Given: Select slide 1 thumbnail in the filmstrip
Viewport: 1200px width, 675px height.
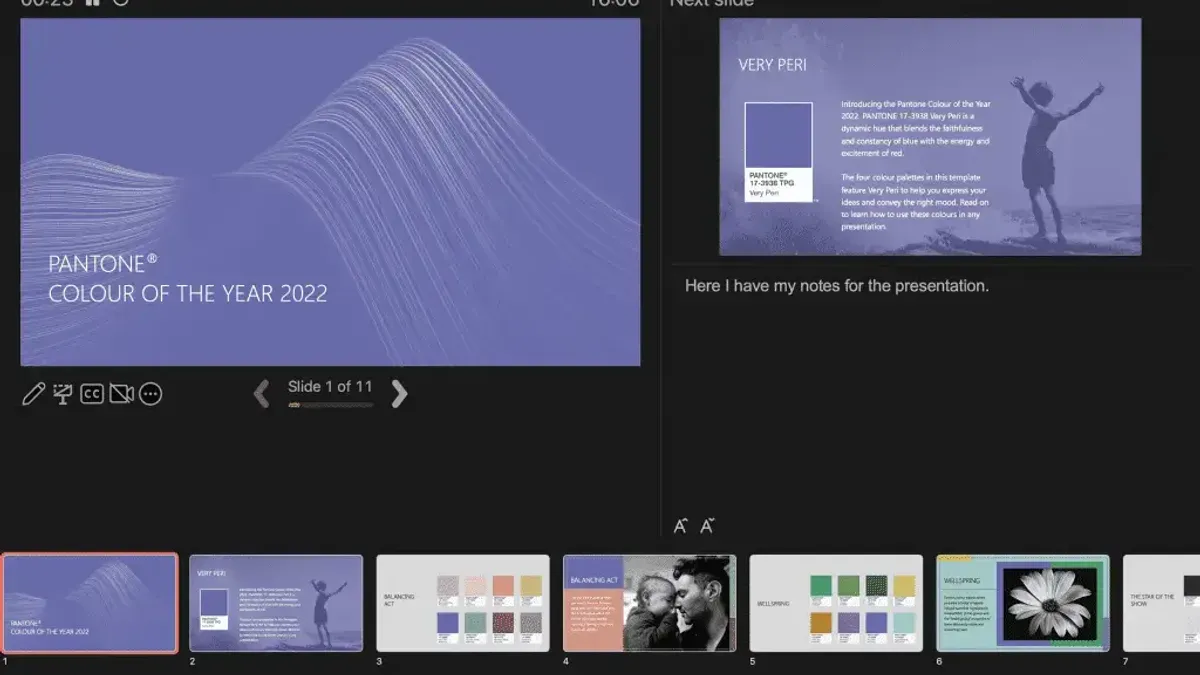Looking at the screenshot, I should coord(90,603).
